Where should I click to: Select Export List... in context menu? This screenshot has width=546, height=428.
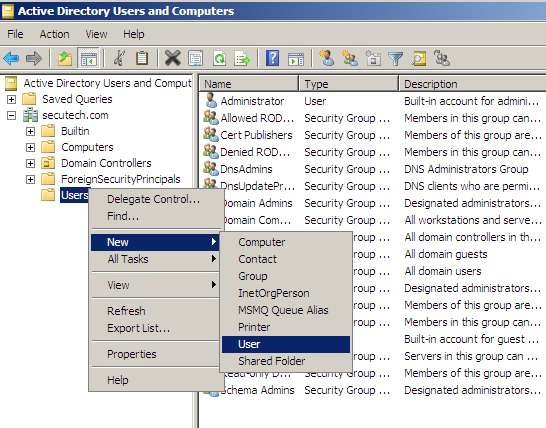pyautogui.click(x=155, y=328)
